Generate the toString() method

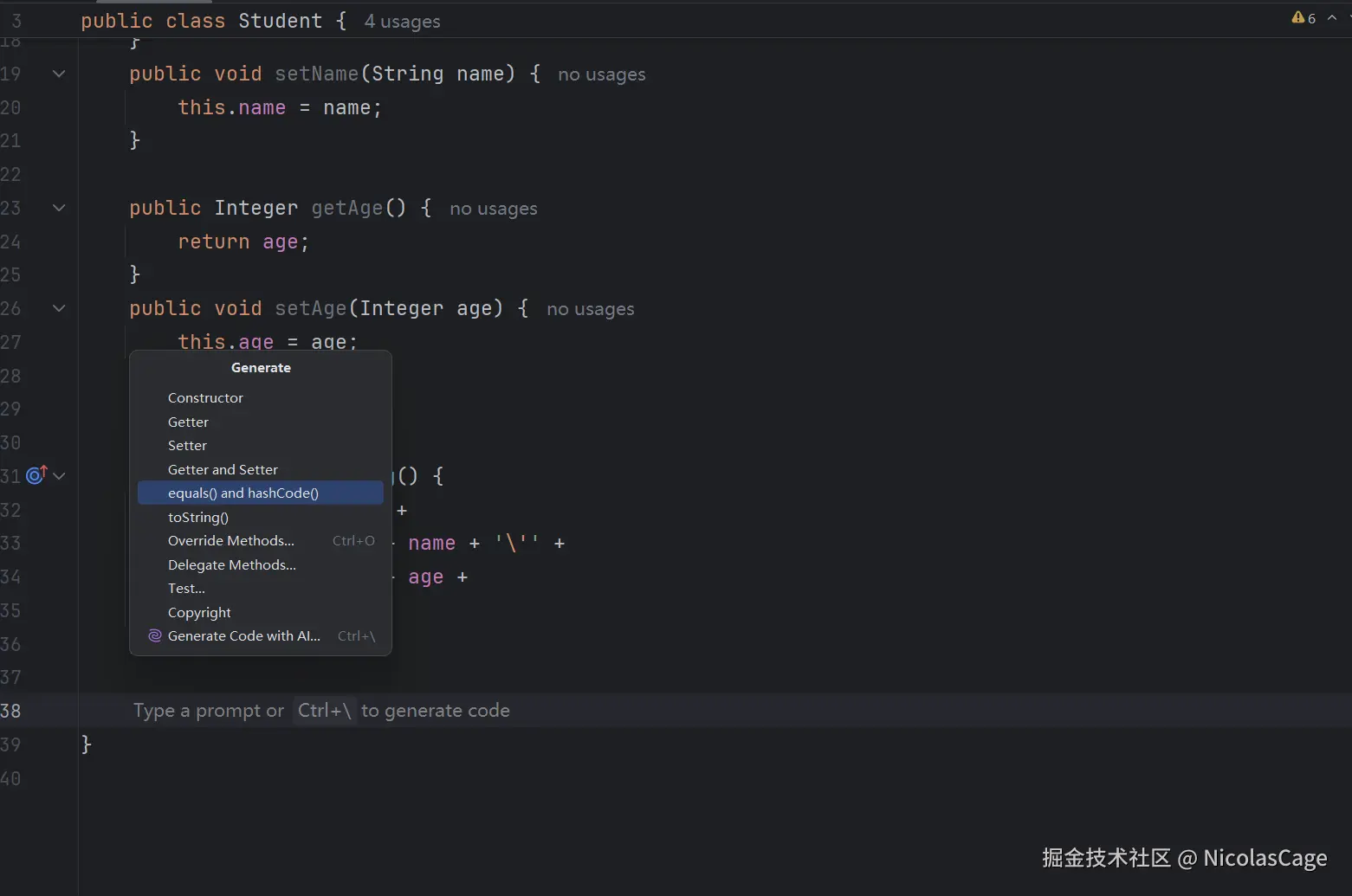coord(260,517)
